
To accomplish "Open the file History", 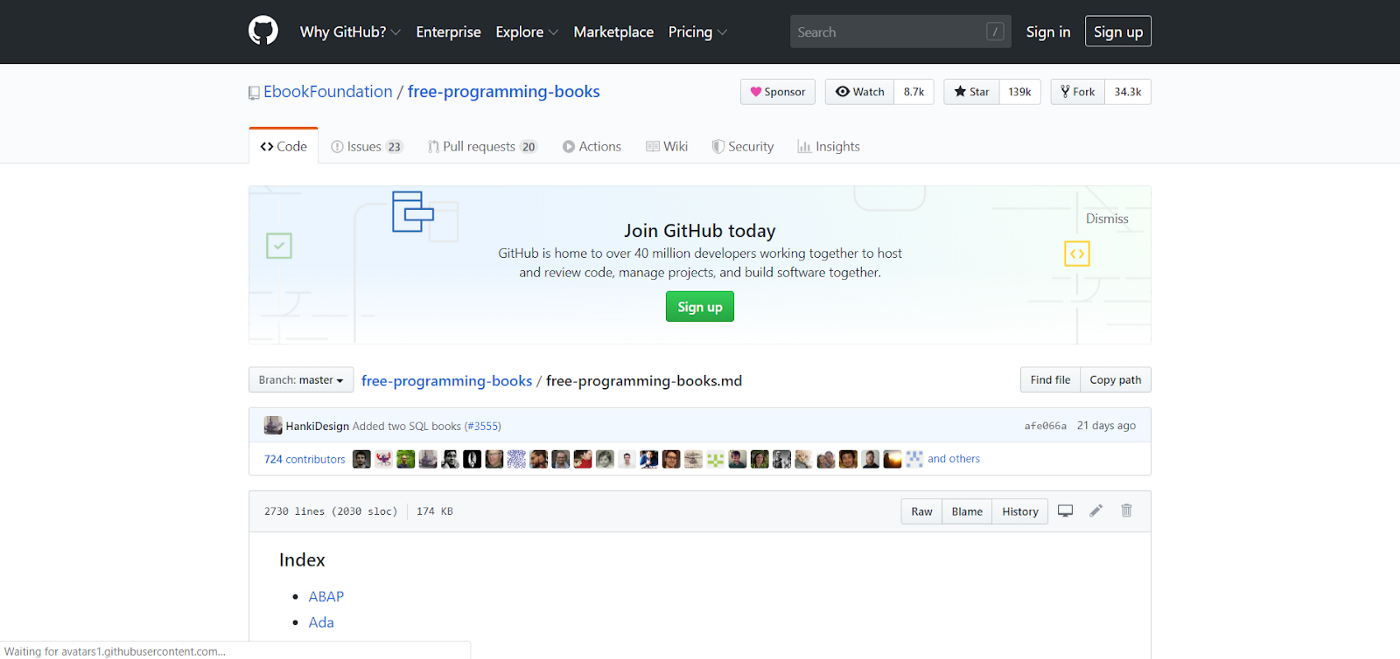I will point(1020,512).
